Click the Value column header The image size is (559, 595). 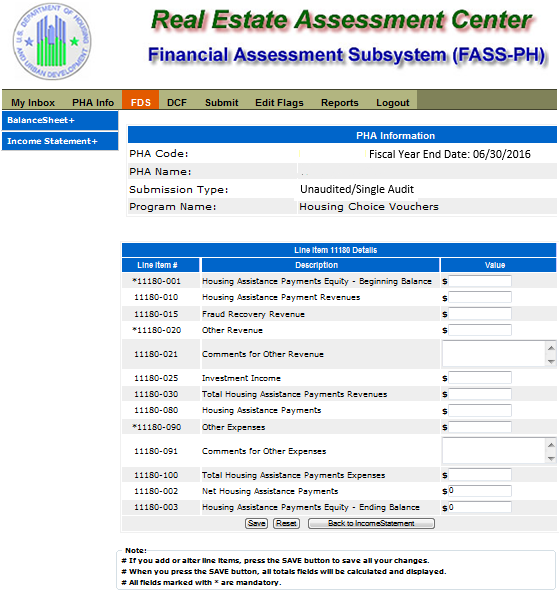point(498,265)
